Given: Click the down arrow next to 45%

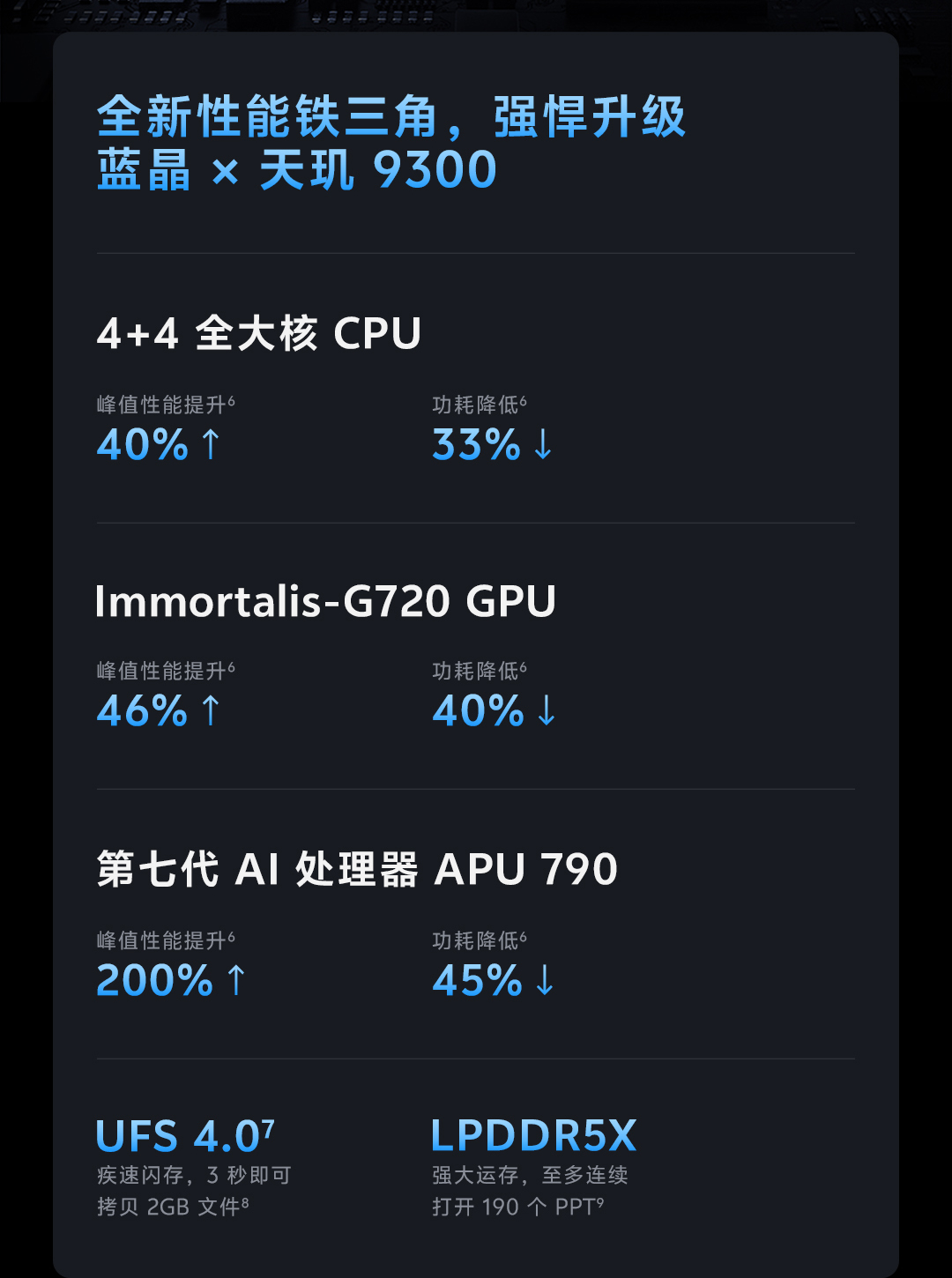Looking at the screenshot, I should (545, 980).
